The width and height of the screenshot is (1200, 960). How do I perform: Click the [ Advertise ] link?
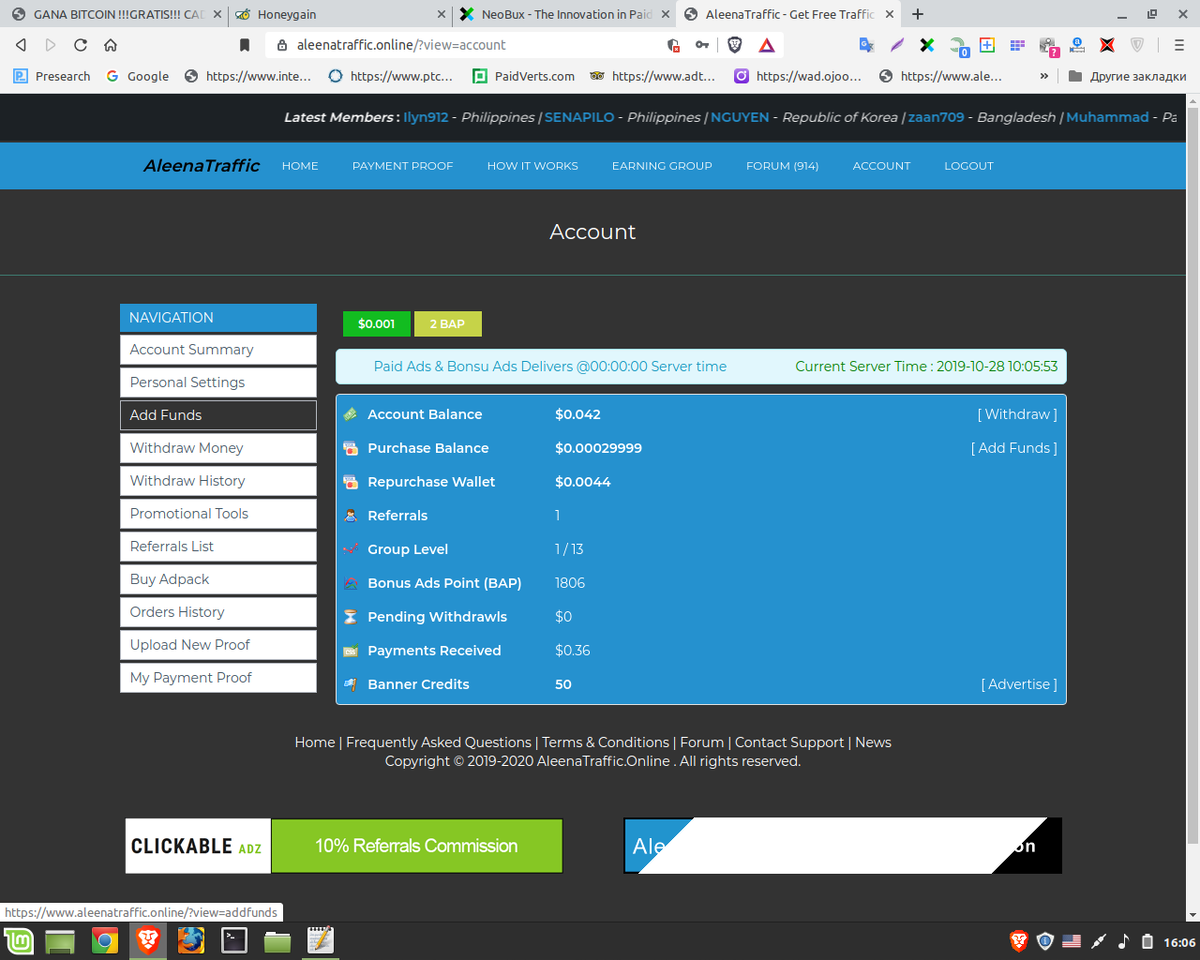[x=1019, y=684]
